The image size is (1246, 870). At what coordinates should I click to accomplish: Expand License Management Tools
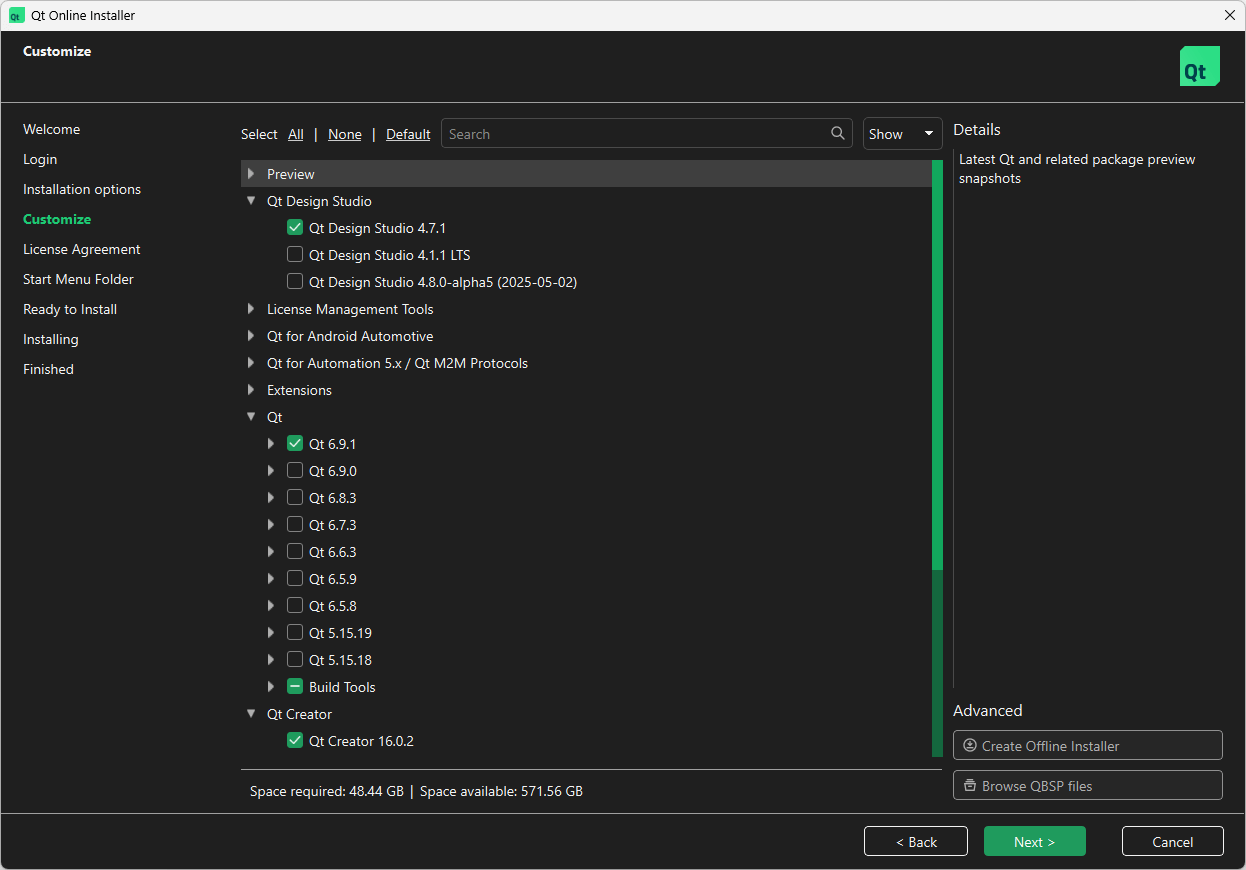[x=251, y=309]
